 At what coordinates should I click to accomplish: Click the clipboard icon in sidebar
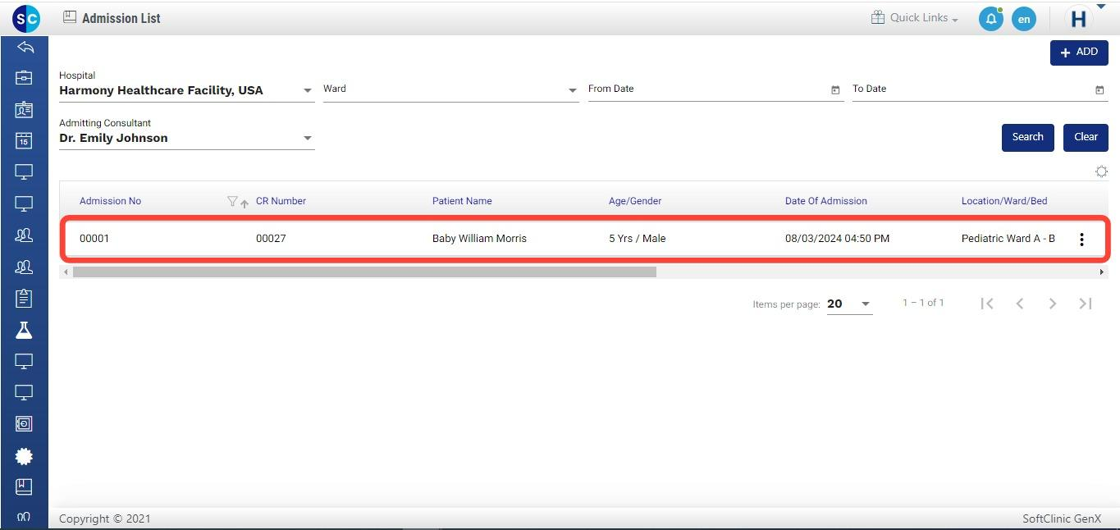(24, 298)
